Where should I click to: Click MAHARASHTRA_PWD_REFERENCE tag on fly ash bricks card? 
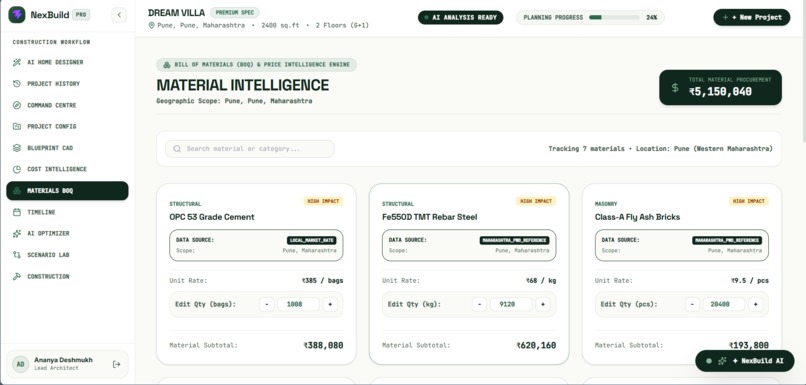(727, 240)
